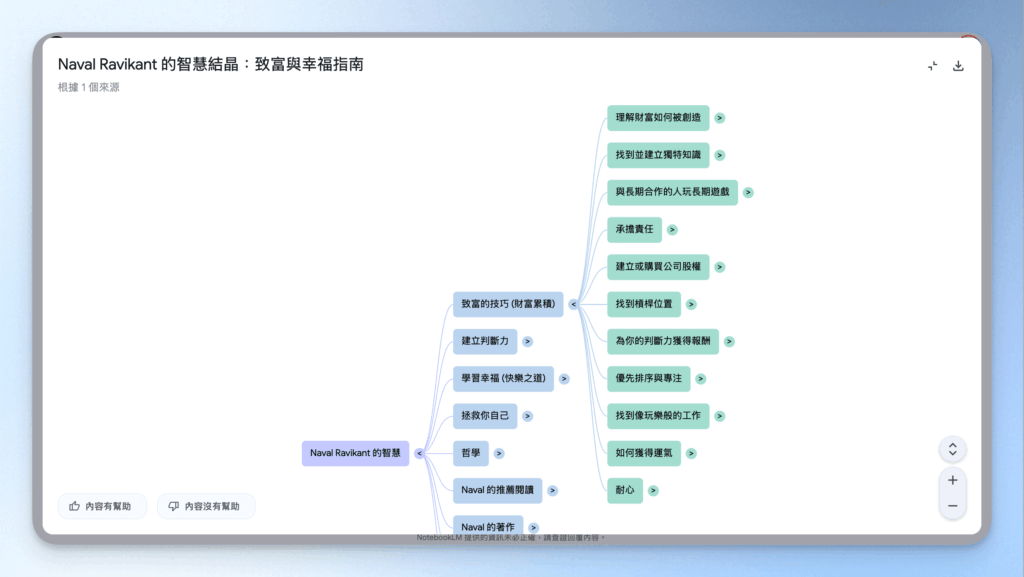Select the 為你的判斷力獲得報酬 node
This screenshot has width=1024, height=577.
point(663,341)
